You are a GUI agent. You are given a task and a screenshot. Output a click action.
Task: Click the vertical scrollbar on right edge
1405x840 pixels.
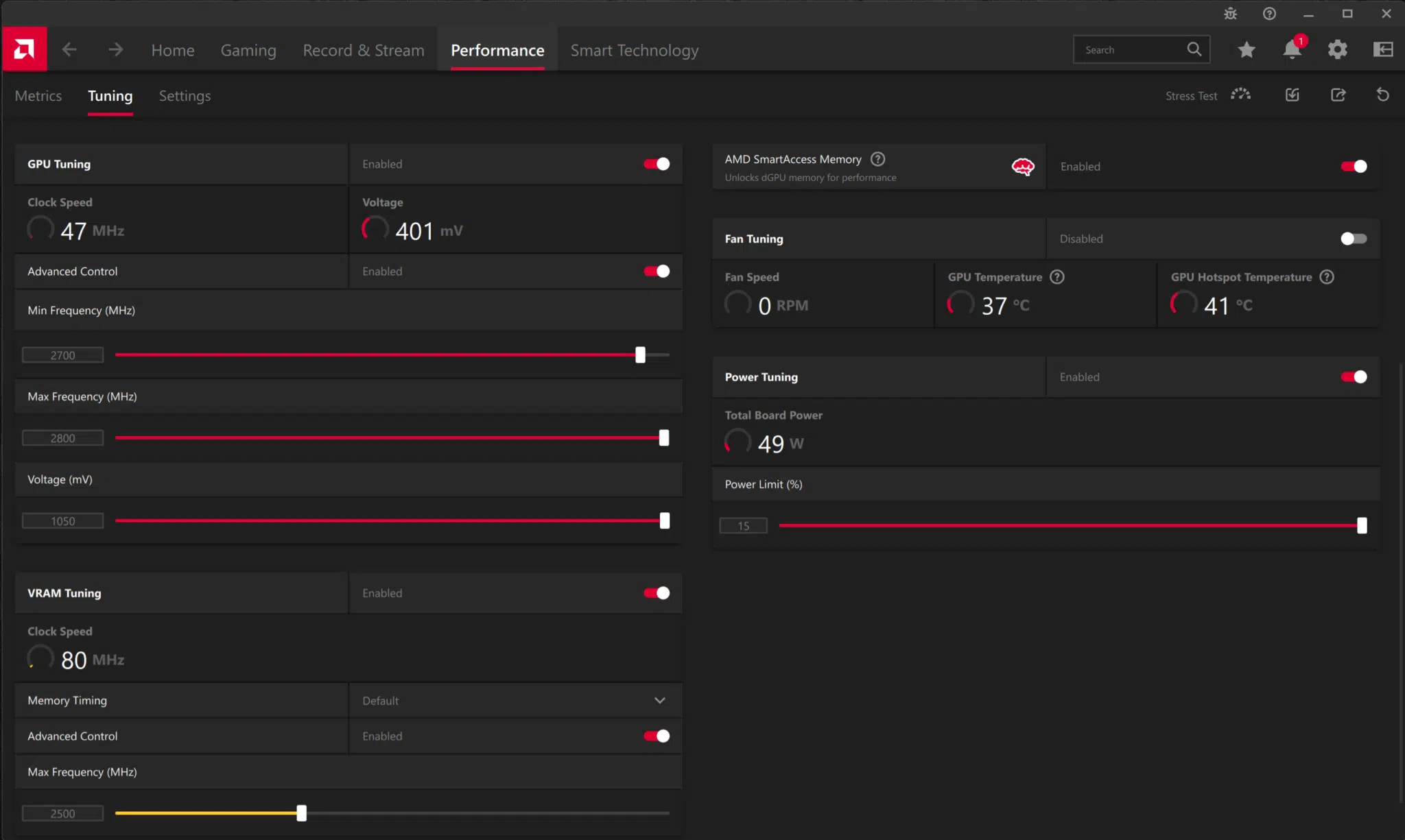tap(1401, 583)
